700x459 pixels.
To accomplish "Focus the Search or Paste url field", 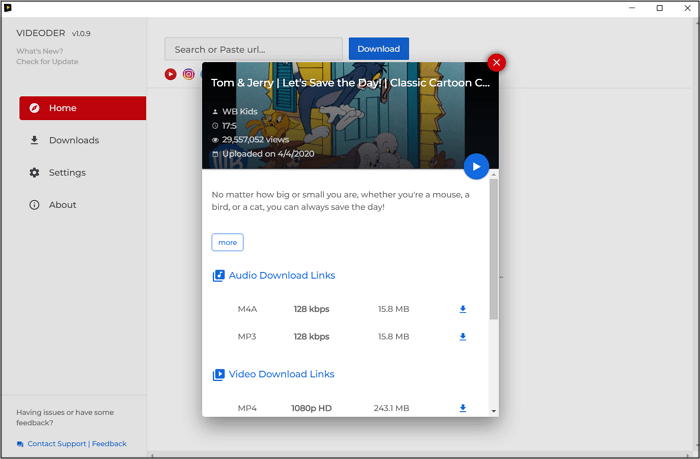I will pos(254,49).
